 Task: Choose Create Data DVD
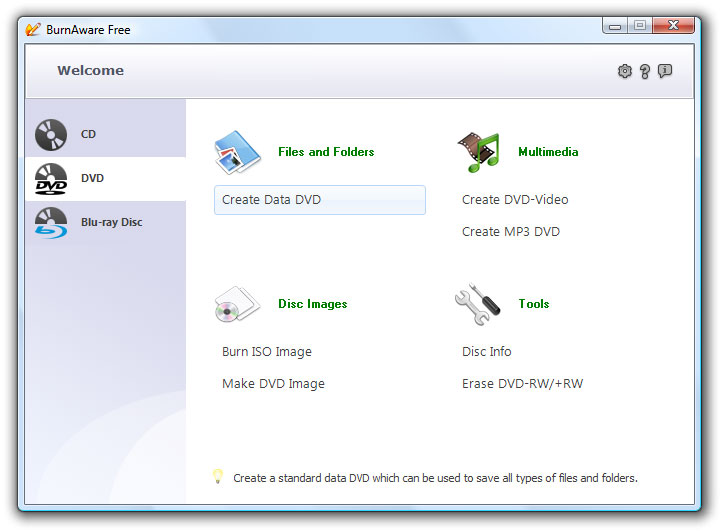(x=320, y=200)
